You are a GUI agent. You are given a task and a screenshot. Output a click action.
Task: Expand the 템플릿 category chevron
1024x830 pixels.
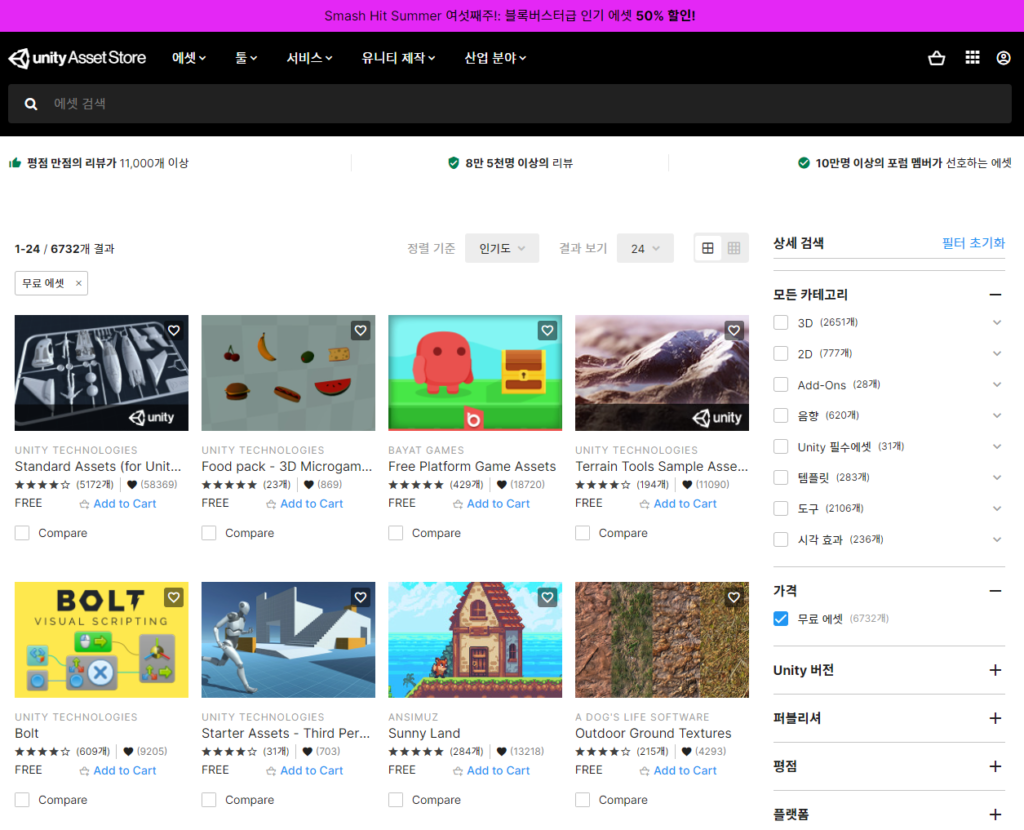997,477
